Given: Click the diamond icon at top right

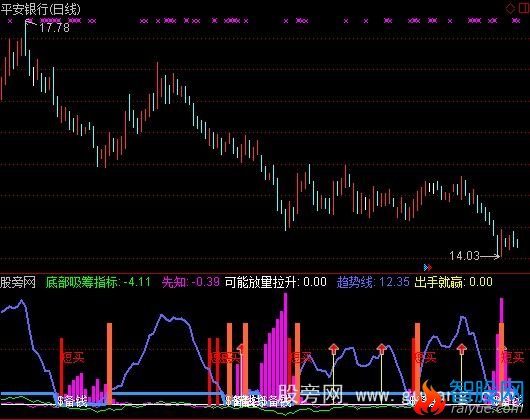Looking at the screenshot, I should pos(510,8).
